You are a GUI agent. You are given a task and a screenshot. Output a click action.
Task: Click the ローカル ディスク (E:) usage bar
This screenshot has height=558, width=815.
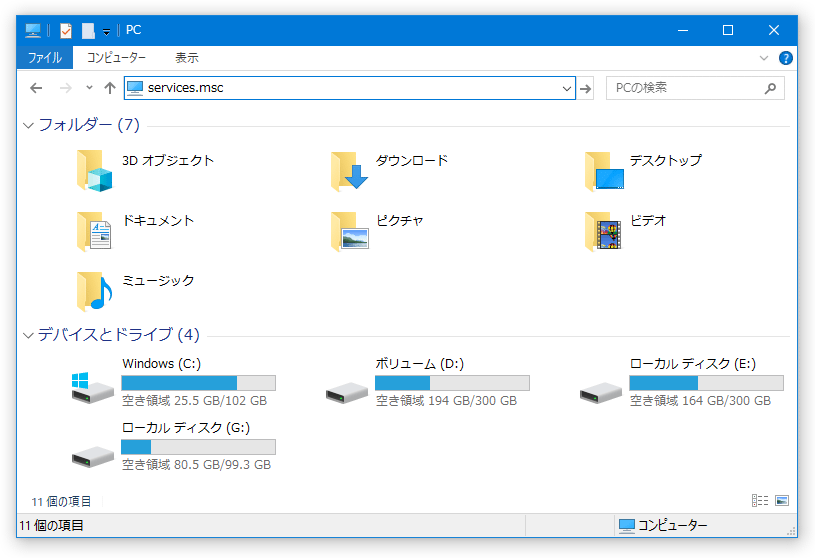tap(706, 383)
